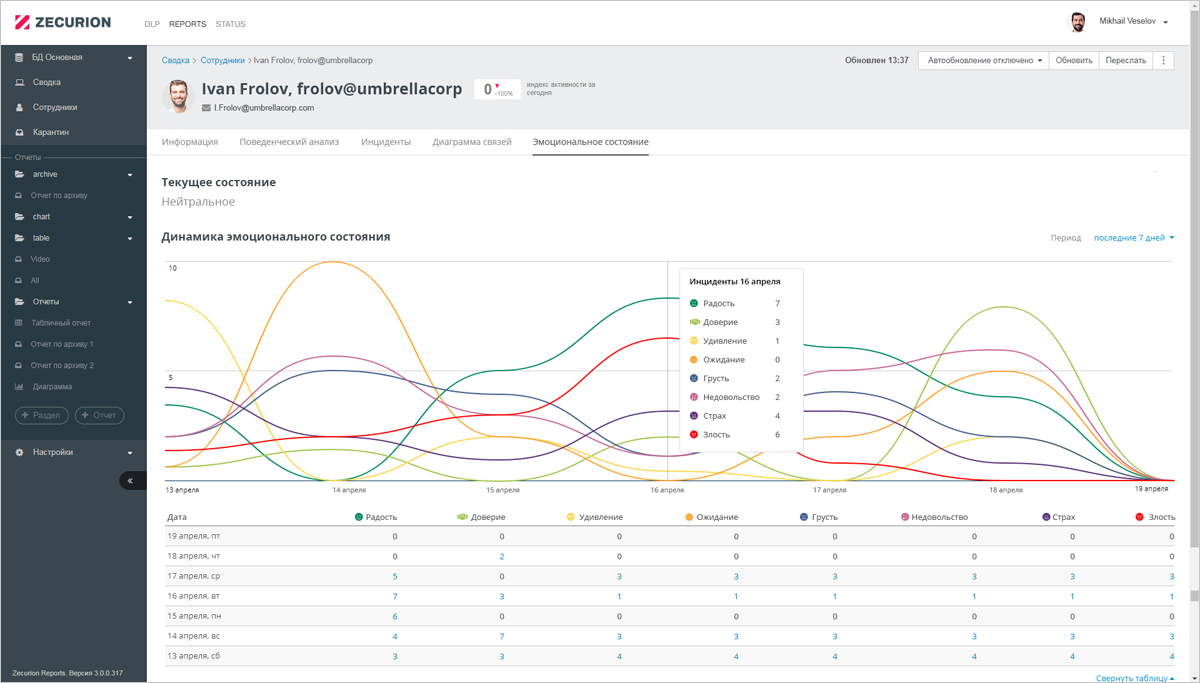Open the three-dot more options menu
Screen dimensions: 1200x683
1163,60
